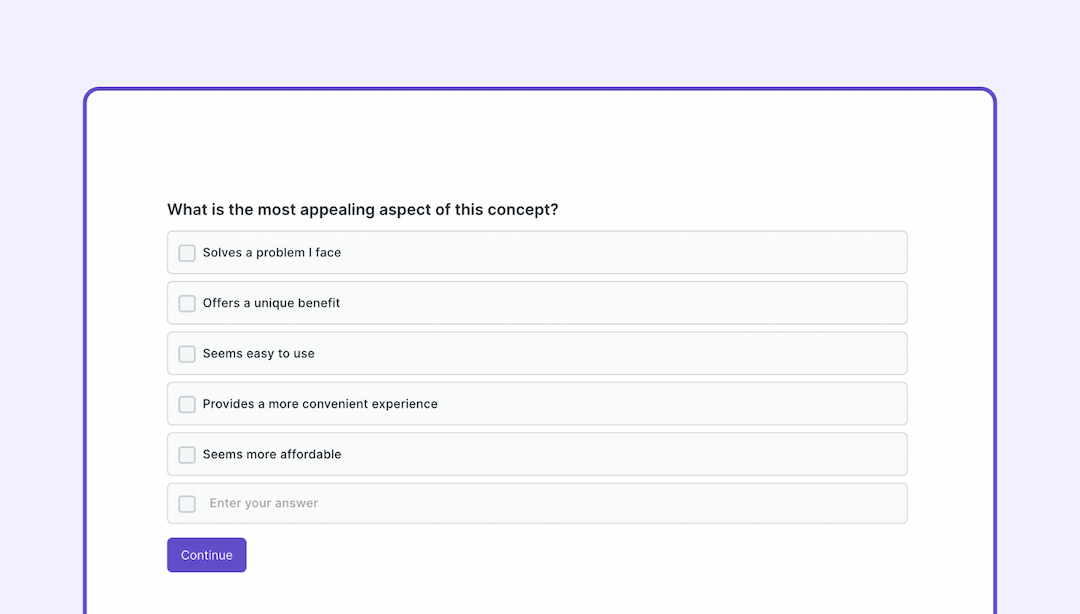Check the 'Provides a more convenient experience' checkbox
Viewport: 1080px width, 614px height.
click(x=187, y=403)
